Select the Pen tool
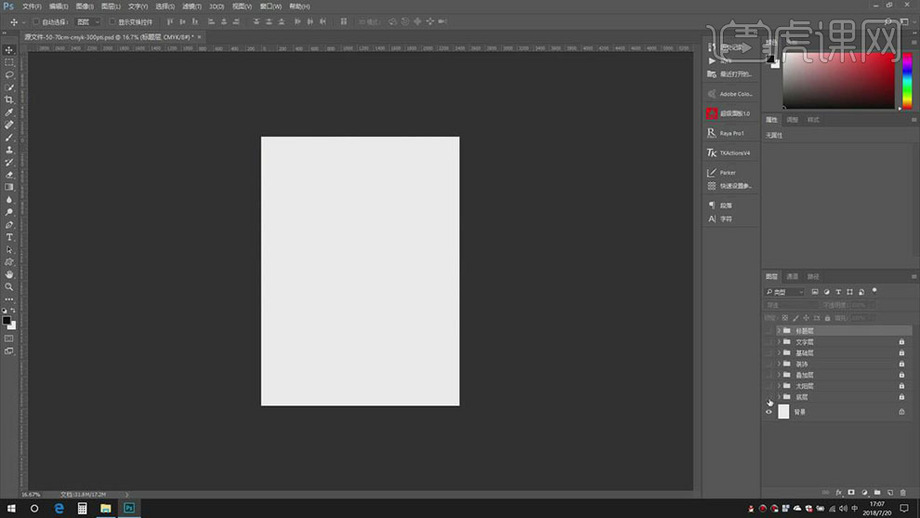Screen dimensions: 920x518 pos(9,225)
